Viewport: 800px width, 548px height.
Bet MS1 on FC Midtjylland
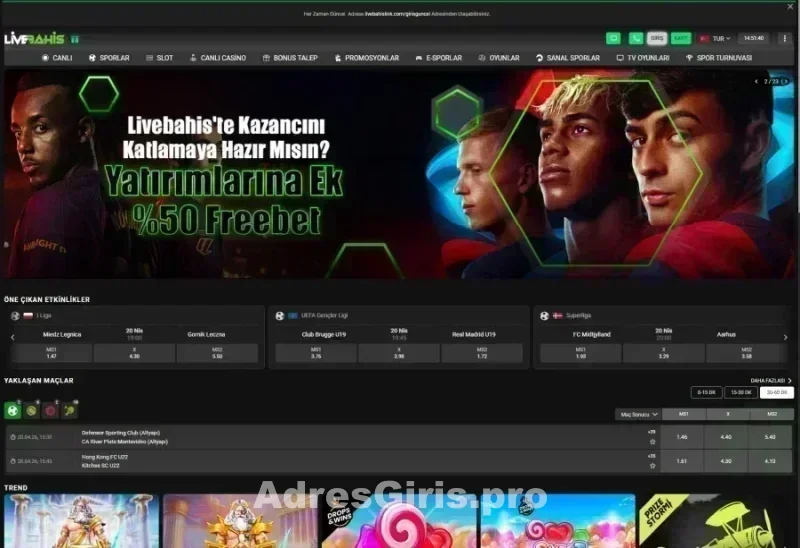[x=581, y=353]
